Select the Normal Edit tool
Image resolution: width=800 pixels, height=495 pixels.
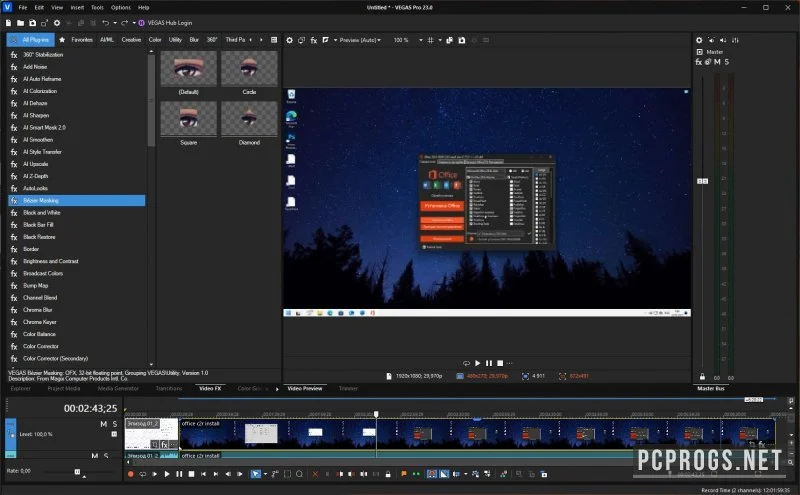click(255, 474)
